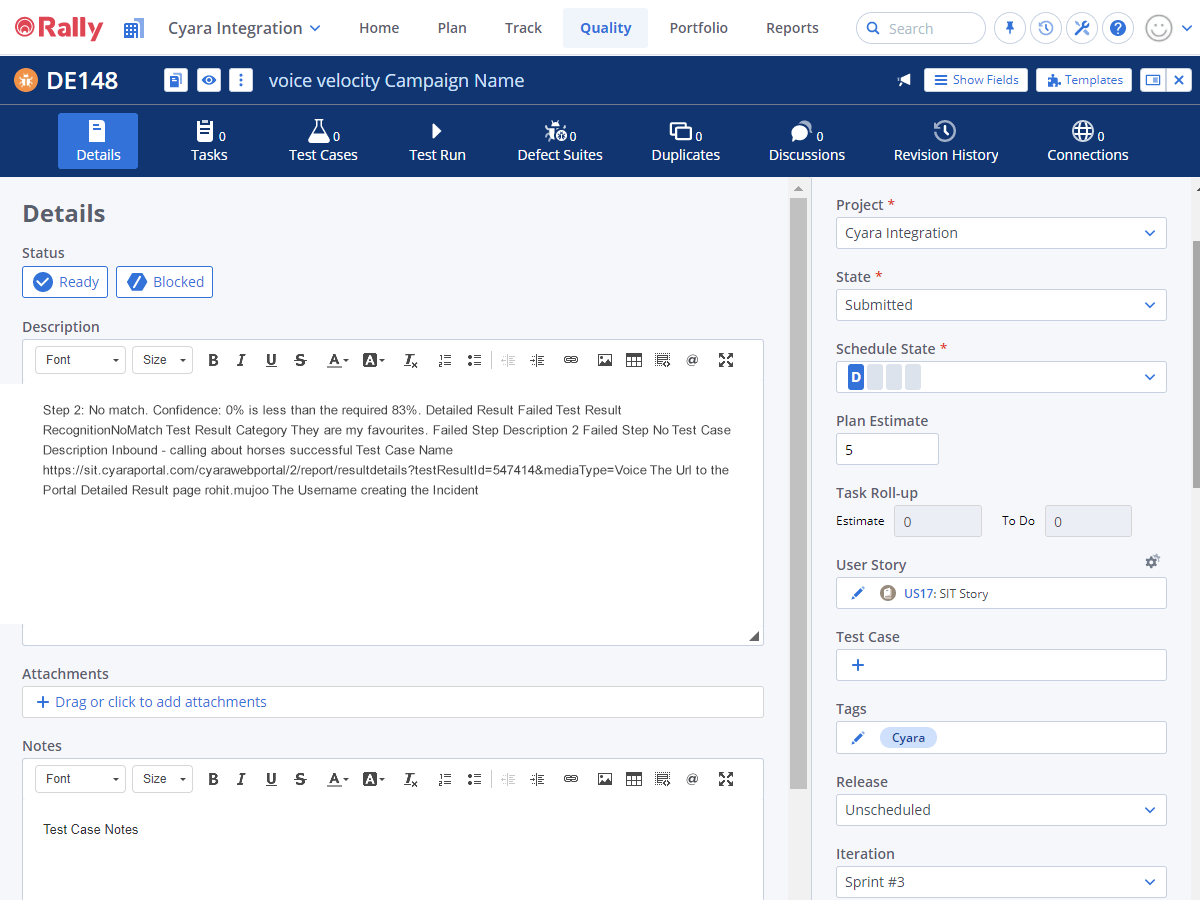1200x900 pixels.
Task: Pick background color in Description editor
Action: [374, 360]
